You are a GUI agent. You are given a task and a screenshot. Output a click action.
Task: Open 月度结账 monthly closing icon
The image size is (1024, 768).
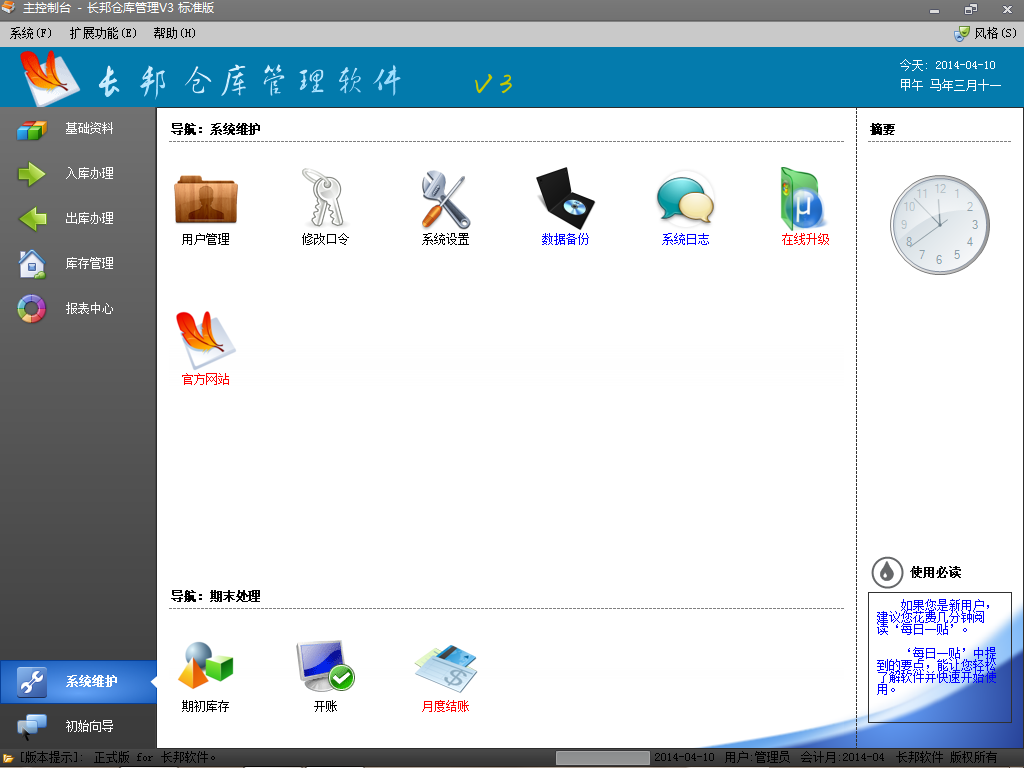tap(445, 668)
